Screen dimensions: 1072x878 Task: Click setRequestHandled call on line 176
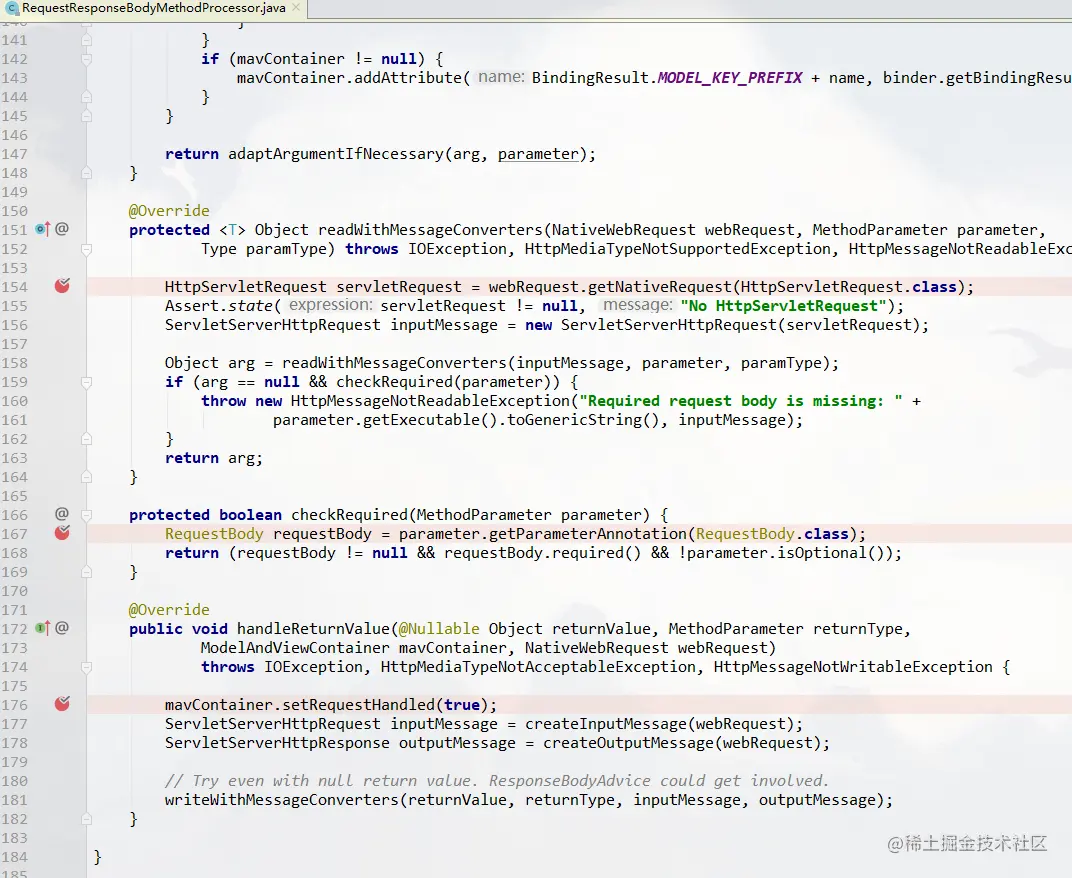coord(358,705)
